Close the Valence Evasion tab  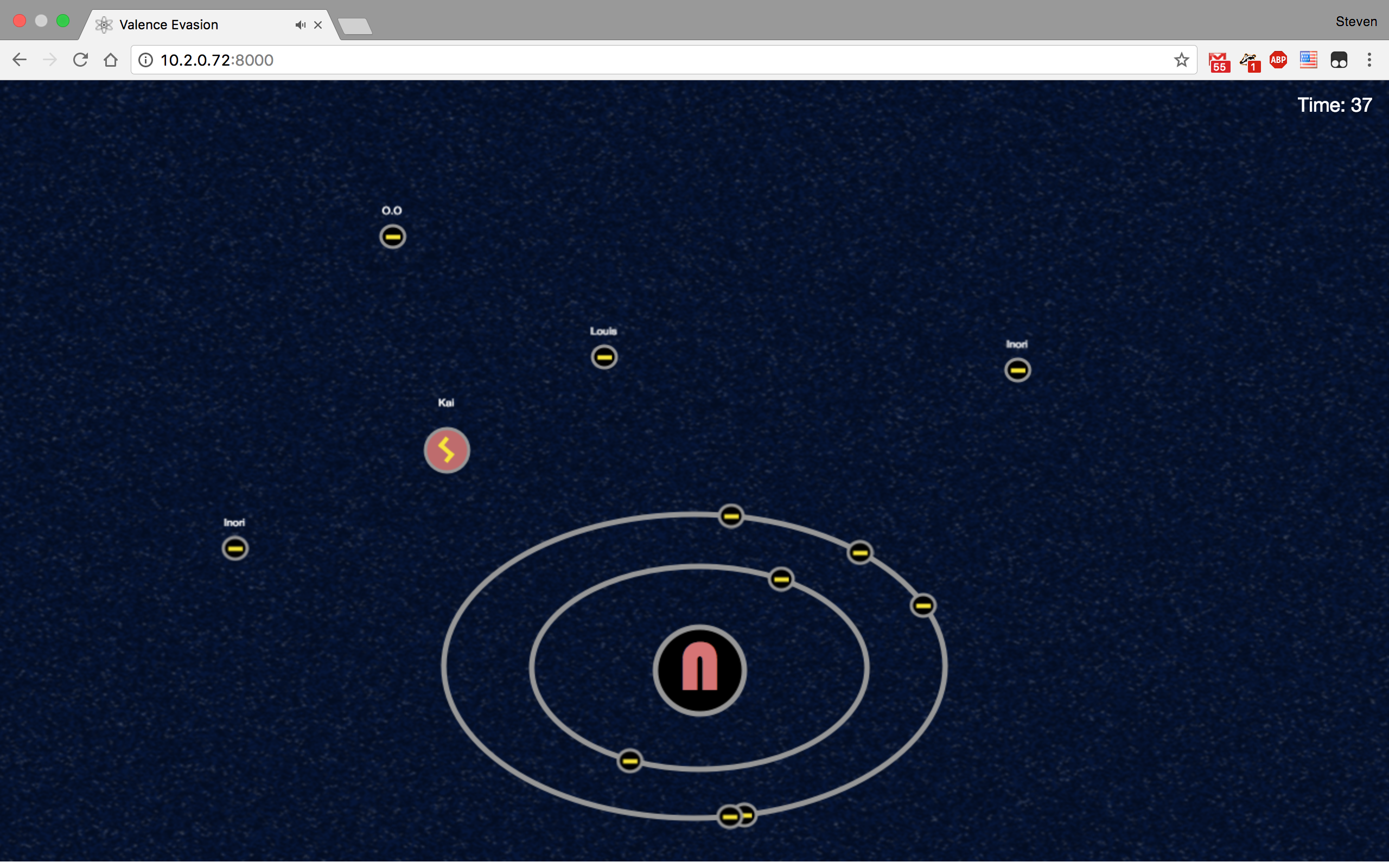[x=318, y=25]
